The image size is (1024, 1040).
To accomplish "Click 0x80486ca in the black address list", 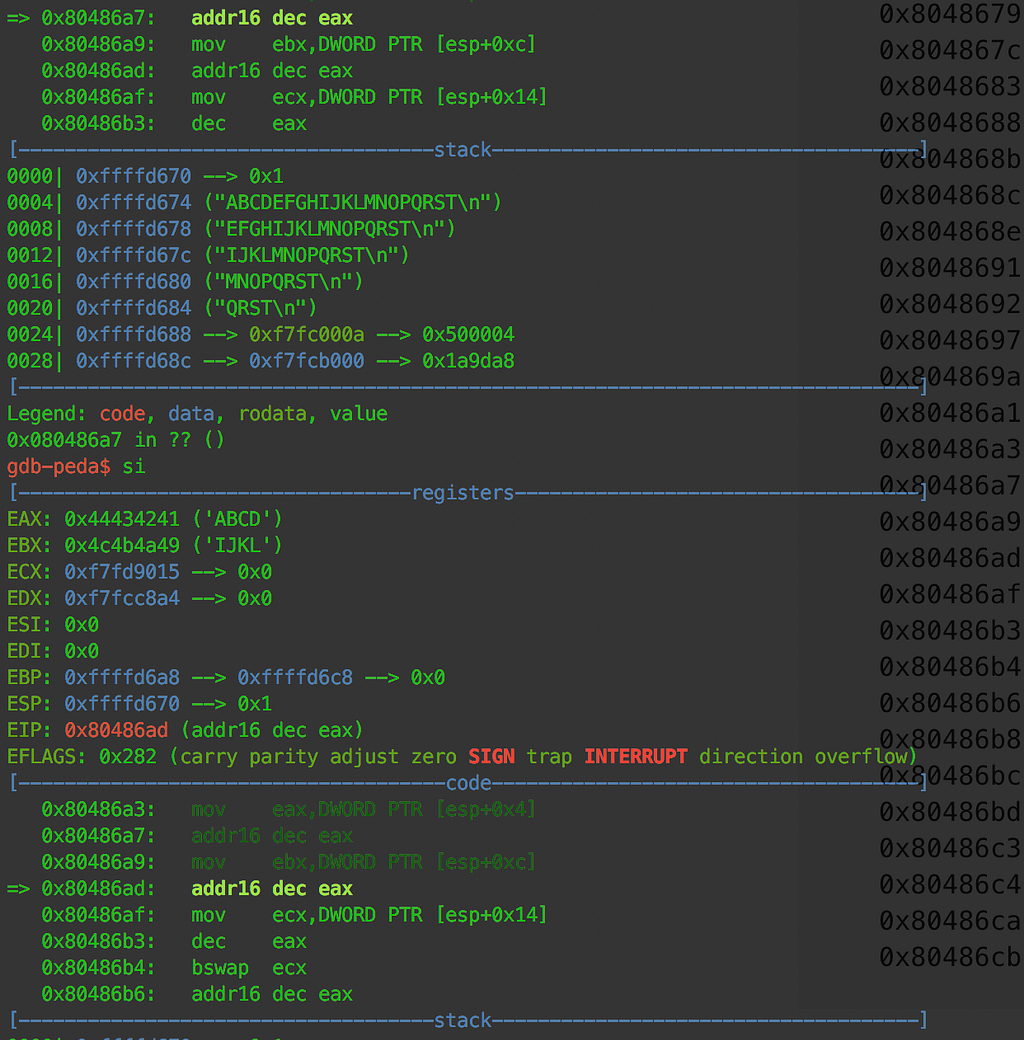I will point(950,921).
